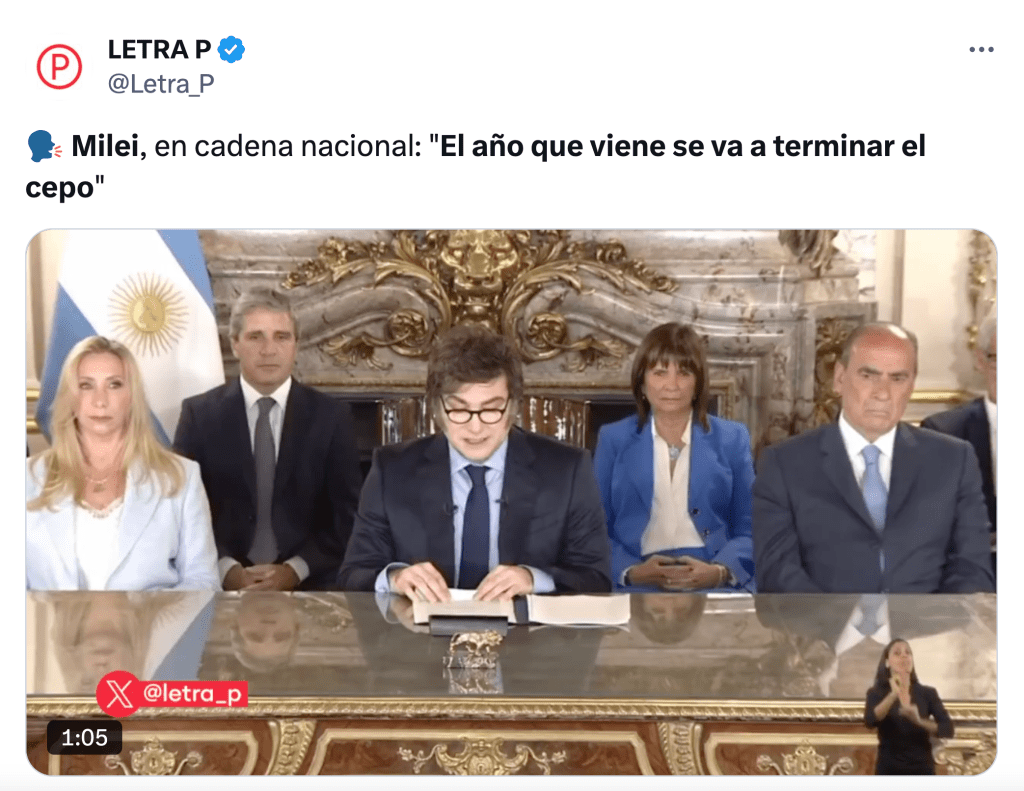This screenshot has width=1024, height=791.
Task: Click the @letra_p watermark text in video
Action: (193, 693)
